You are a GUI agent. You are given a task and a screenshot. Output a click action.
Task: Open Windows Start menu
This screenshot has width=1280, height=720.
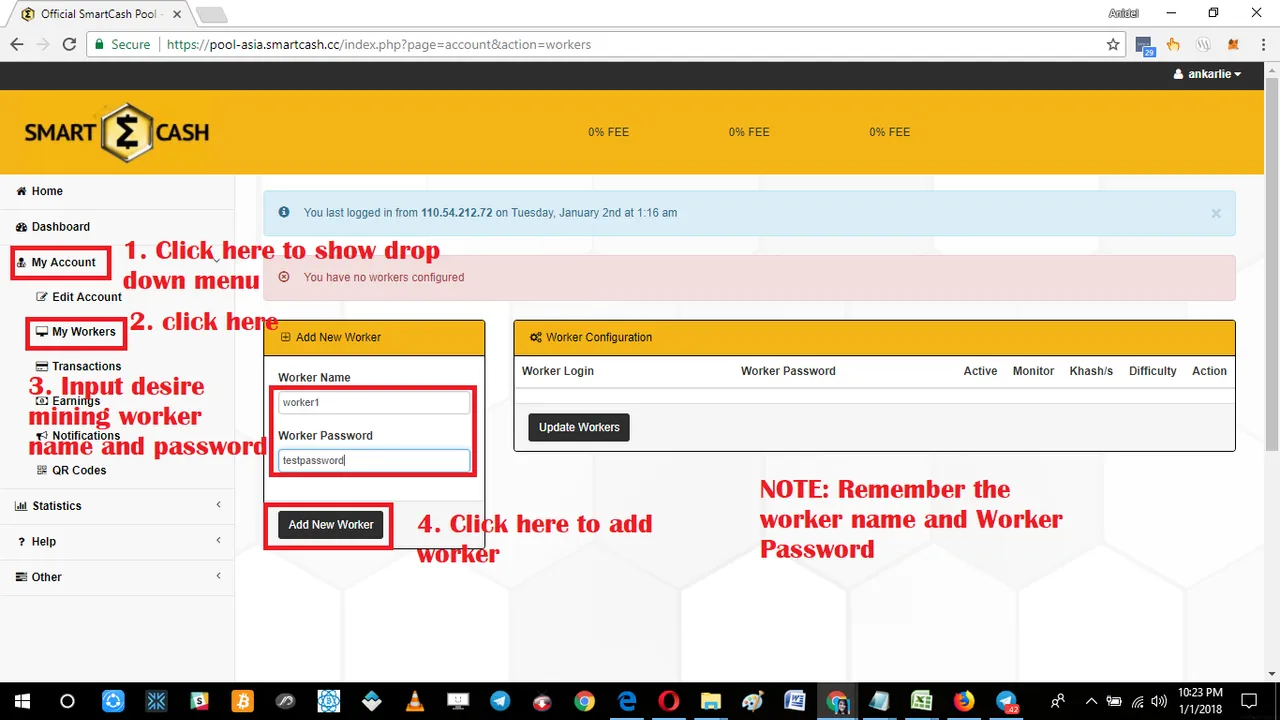22,700
